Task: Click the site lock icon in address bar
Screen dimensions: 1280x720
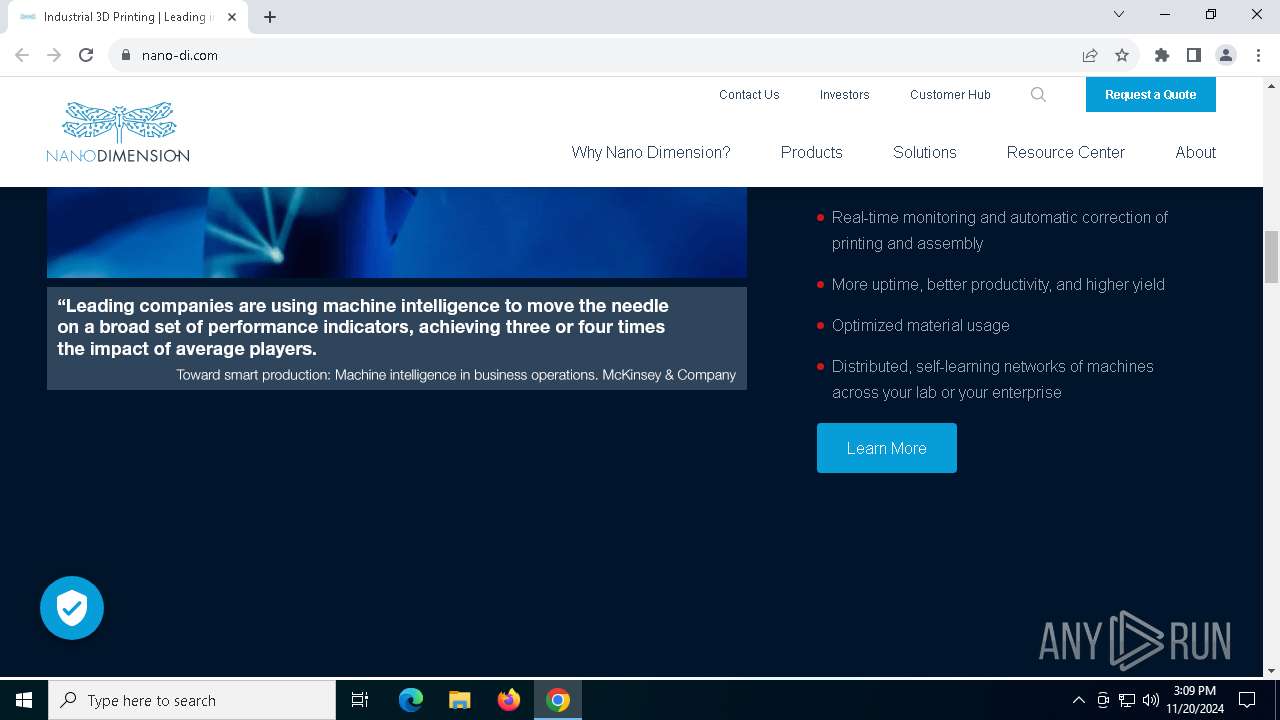Action: pos(126,55)
